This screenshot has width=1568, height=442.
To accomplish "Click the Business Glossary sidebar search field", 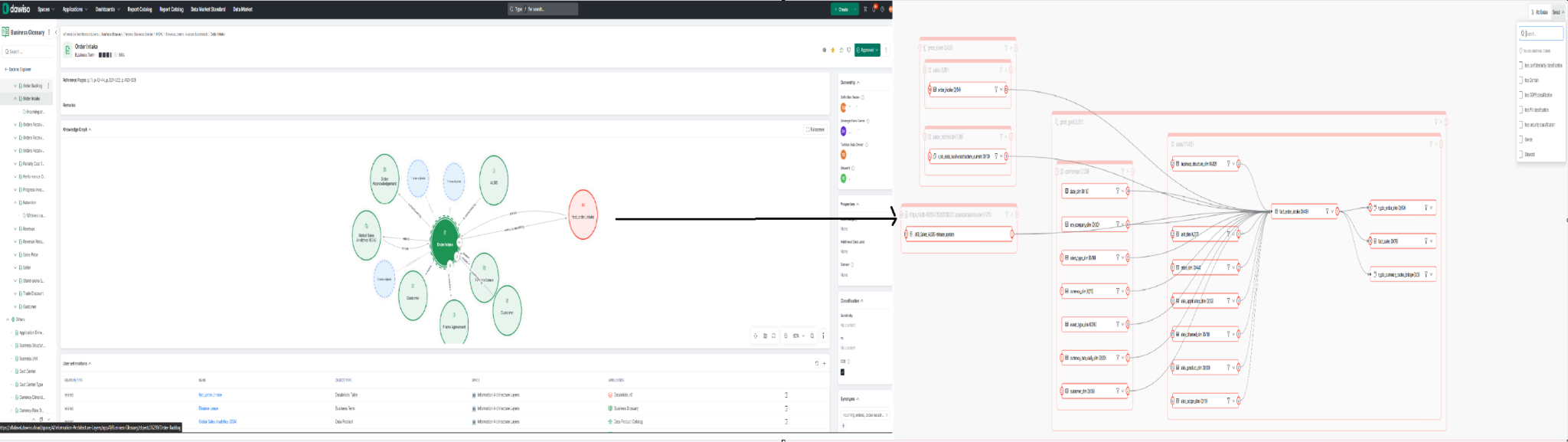I will [x=28, y=51].
